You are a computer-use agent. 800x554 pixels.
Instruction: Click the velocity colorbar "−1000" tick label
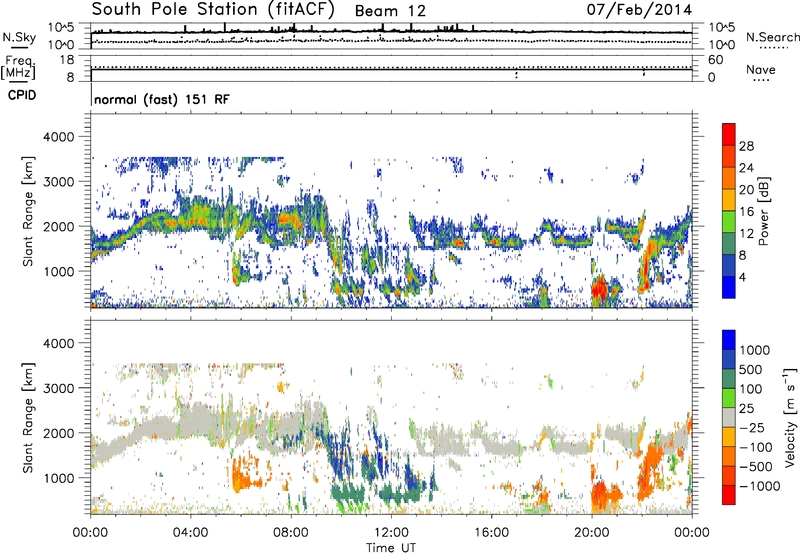tap(760, 486)
